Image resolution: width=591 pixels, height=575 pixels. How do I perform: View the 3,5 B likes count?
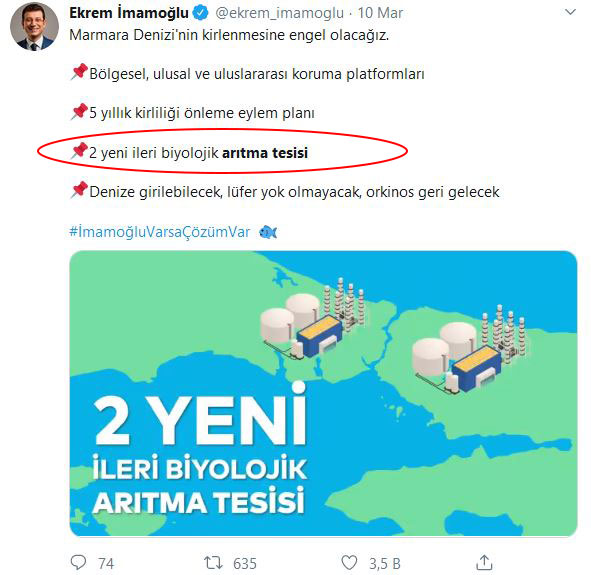pyautogui.click(x=384, y=564)
